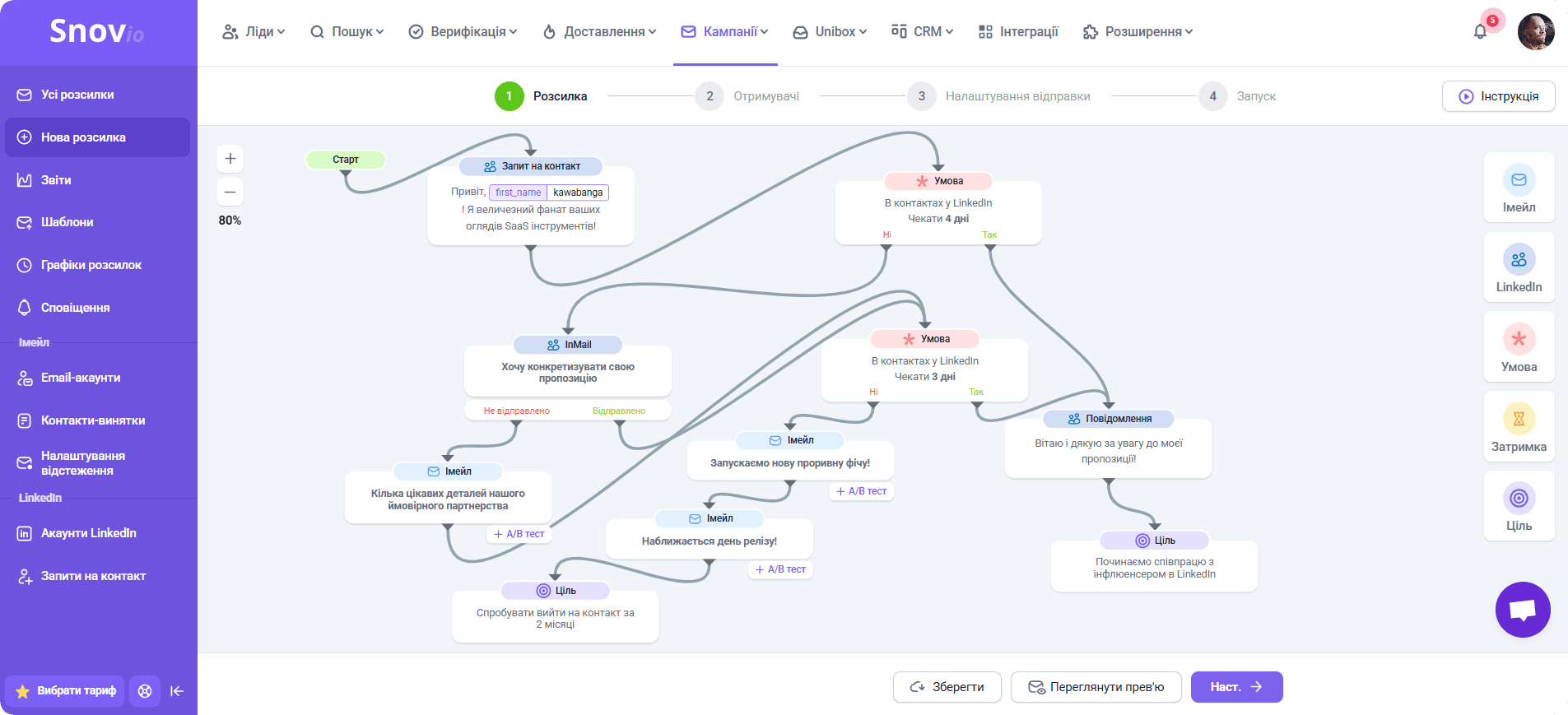
Task: Add a Ціль goal element from the palette
Action: pos(1519,506)
